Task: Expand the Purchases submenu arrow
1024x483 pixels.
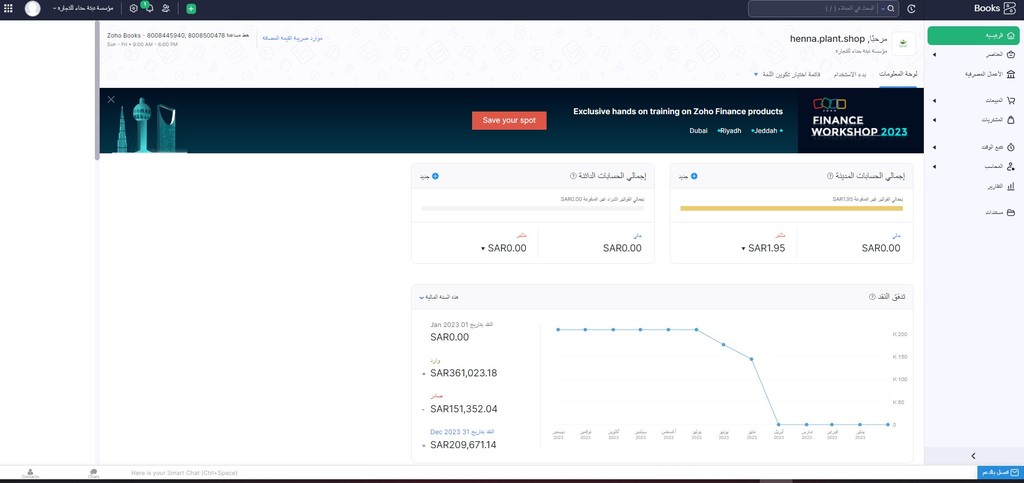Action: (933, 120)
